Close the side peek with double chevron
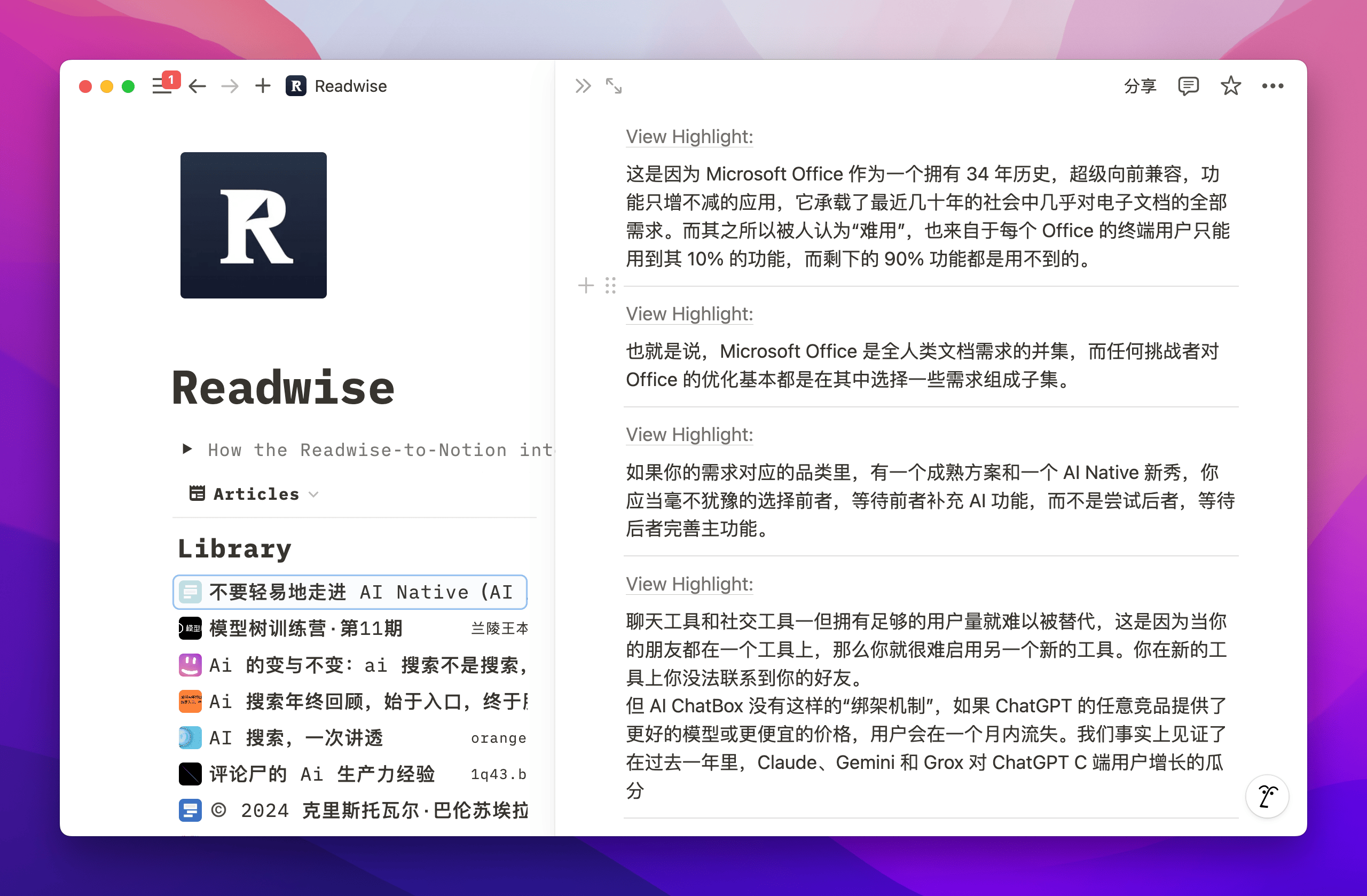1367x896 pixels. [x=583, y=86]
